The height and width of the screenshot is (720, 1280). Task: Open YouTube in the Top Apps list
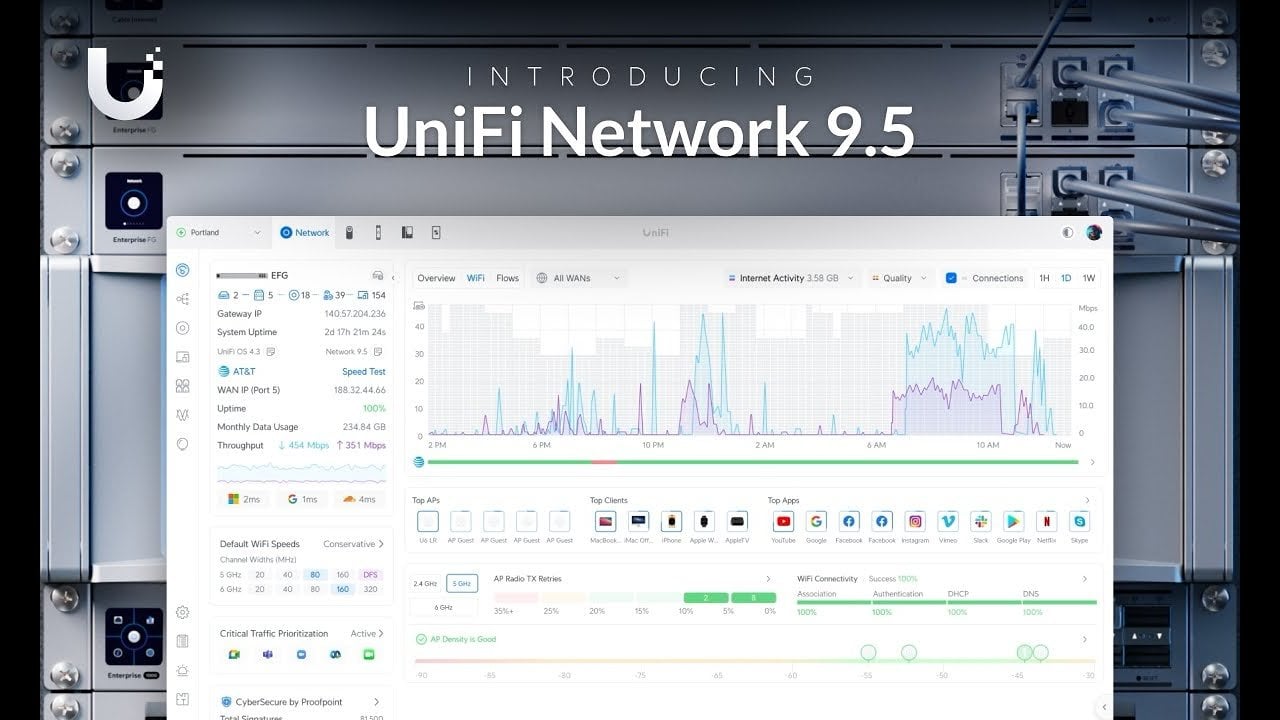coord(783,521)
